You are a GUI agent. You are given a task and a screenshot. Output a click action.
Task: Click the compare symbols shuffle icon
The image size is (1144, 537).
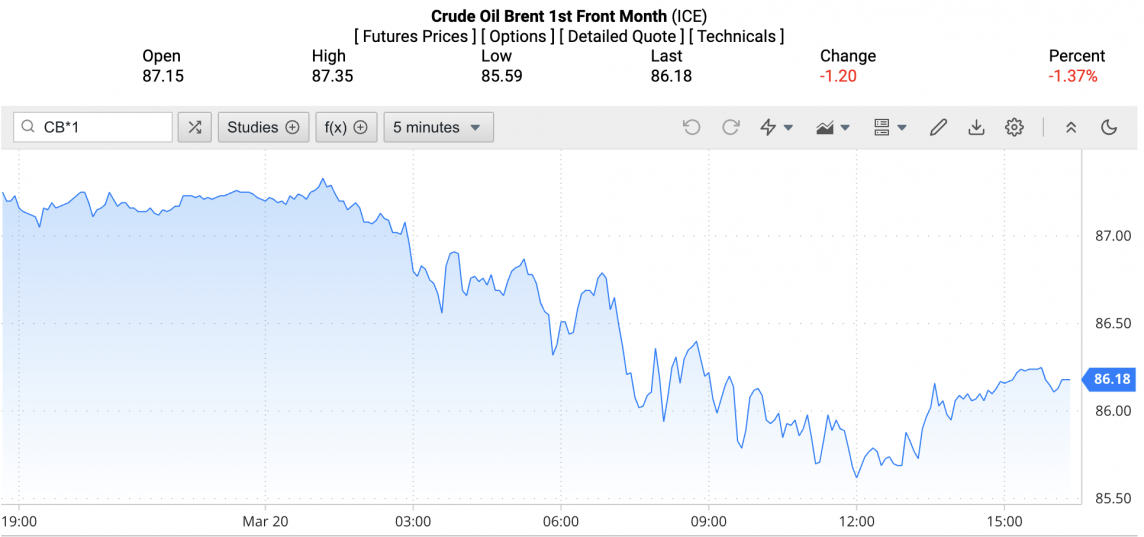(194, 127)
